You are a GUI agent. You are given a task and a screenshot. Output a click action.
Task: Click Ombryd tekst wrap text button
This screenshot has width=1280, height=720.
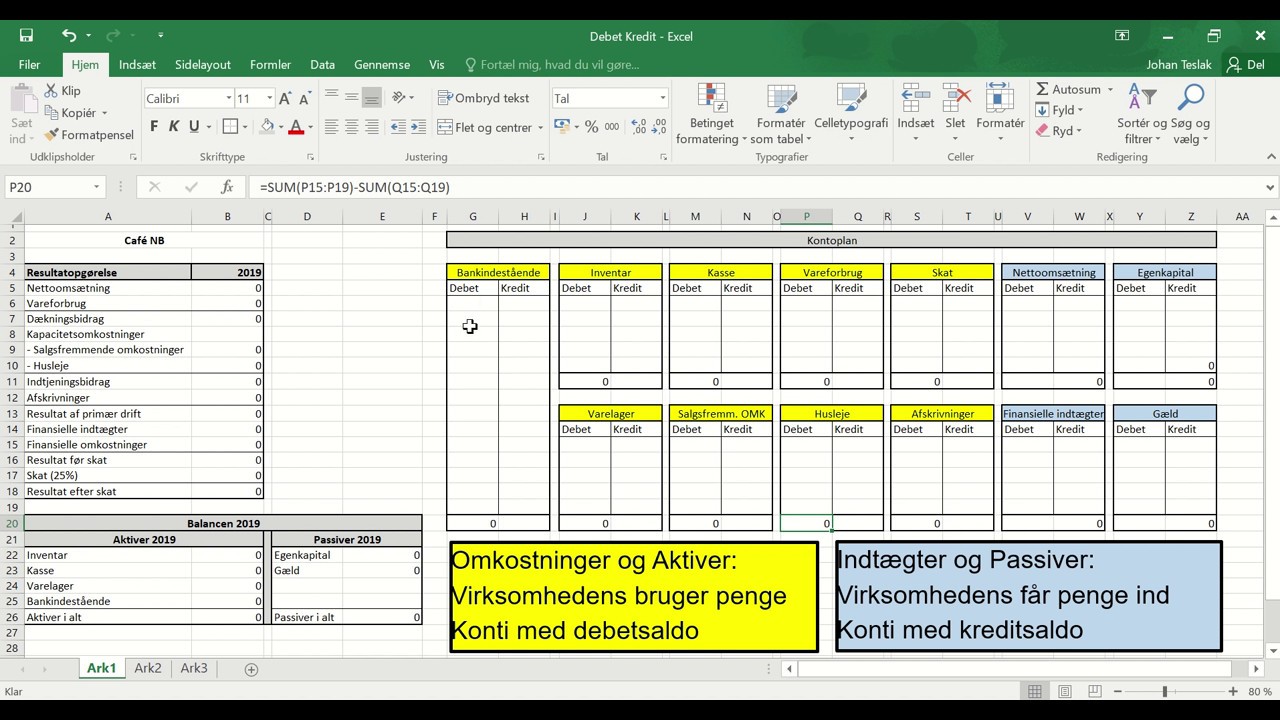484,98
